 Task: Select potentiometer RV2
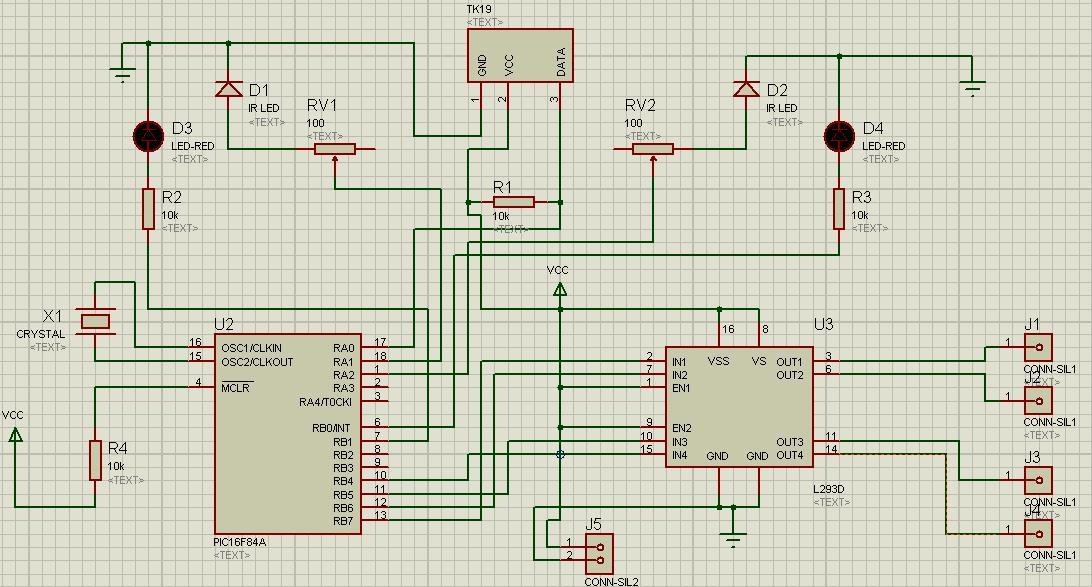coord(653,148)
